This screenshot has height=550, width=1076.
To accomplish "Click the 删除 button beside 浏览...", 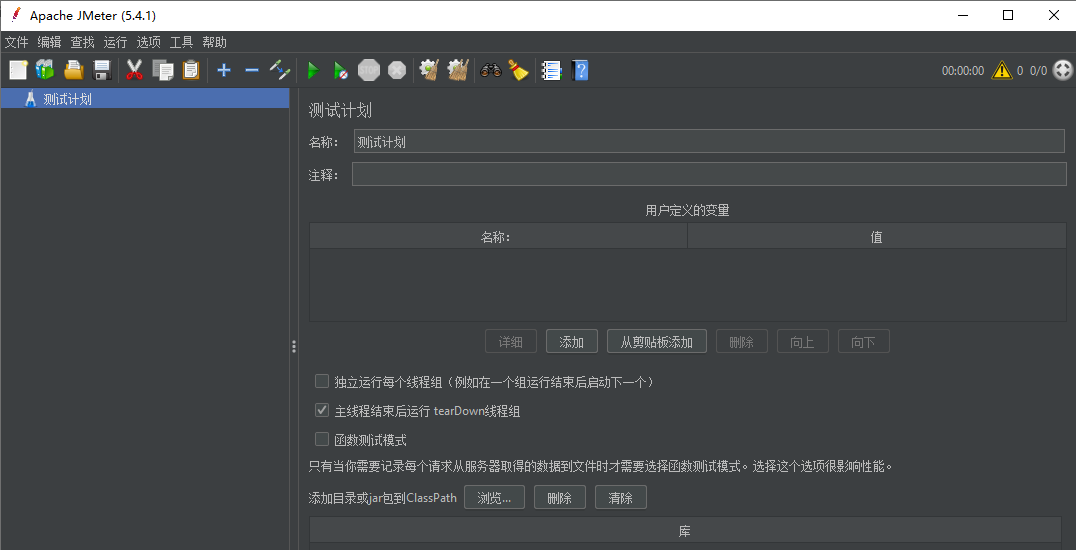I will 560,498.
